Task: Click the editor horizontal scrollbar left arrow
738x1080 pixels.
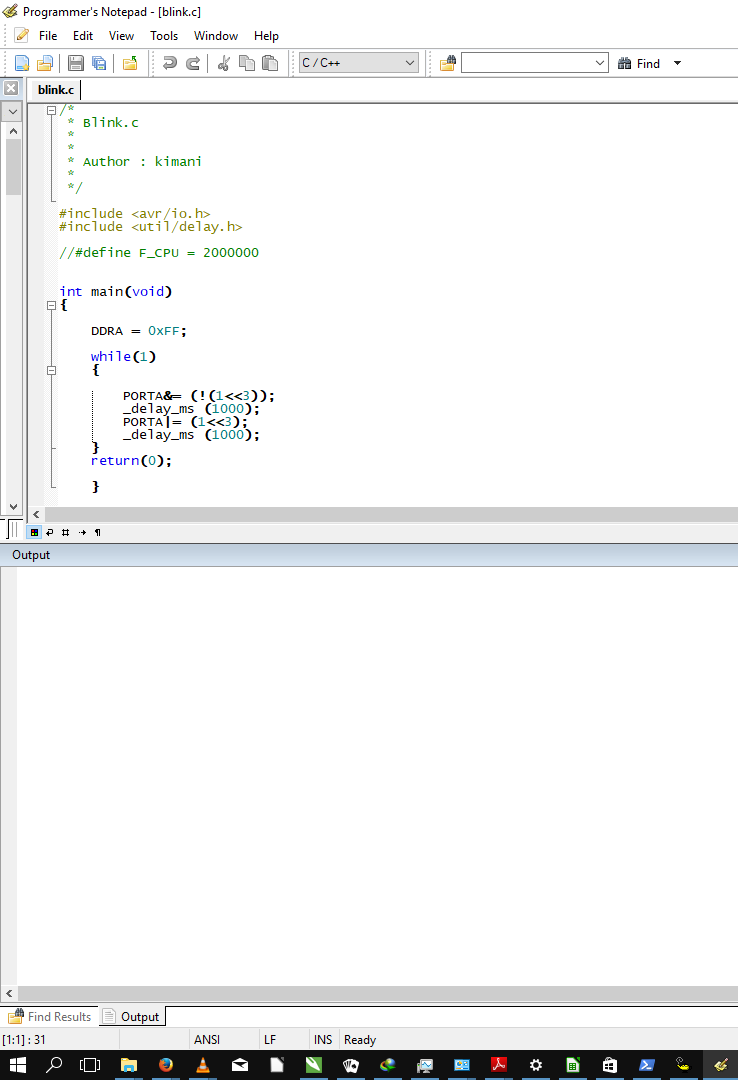Action: (x=36, y=515)
